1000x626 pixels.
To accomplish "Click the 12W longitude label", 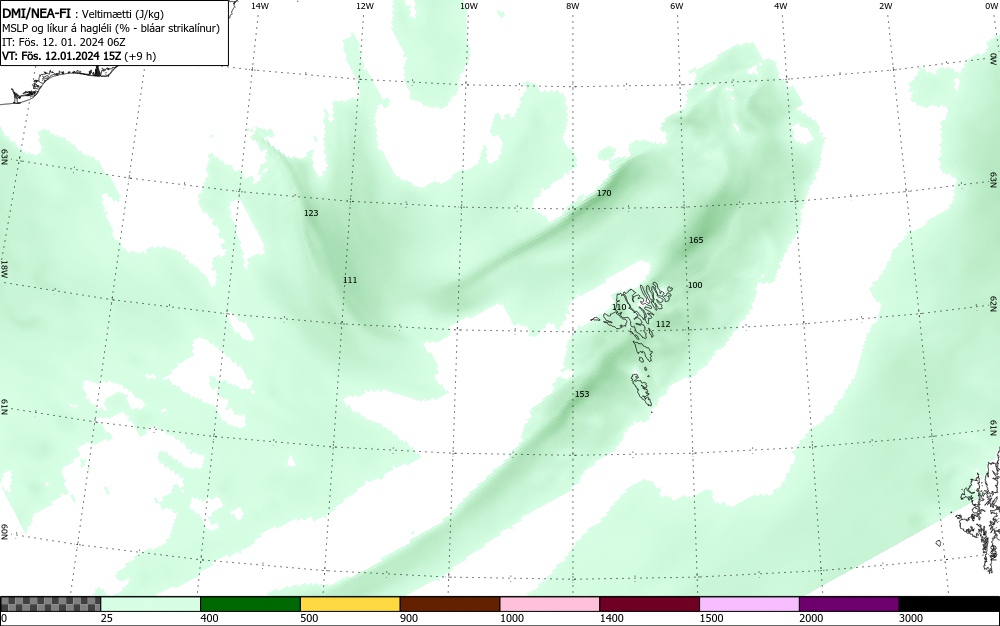I will point(364,6).
